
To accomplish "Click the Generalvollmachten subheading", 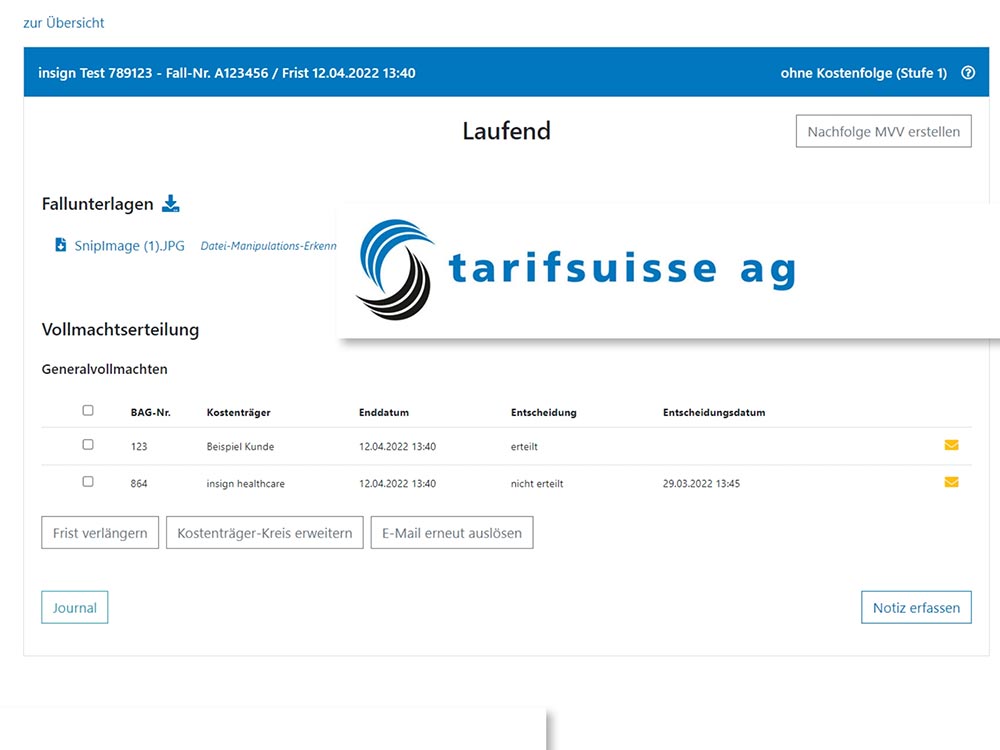I will [105, 369].
